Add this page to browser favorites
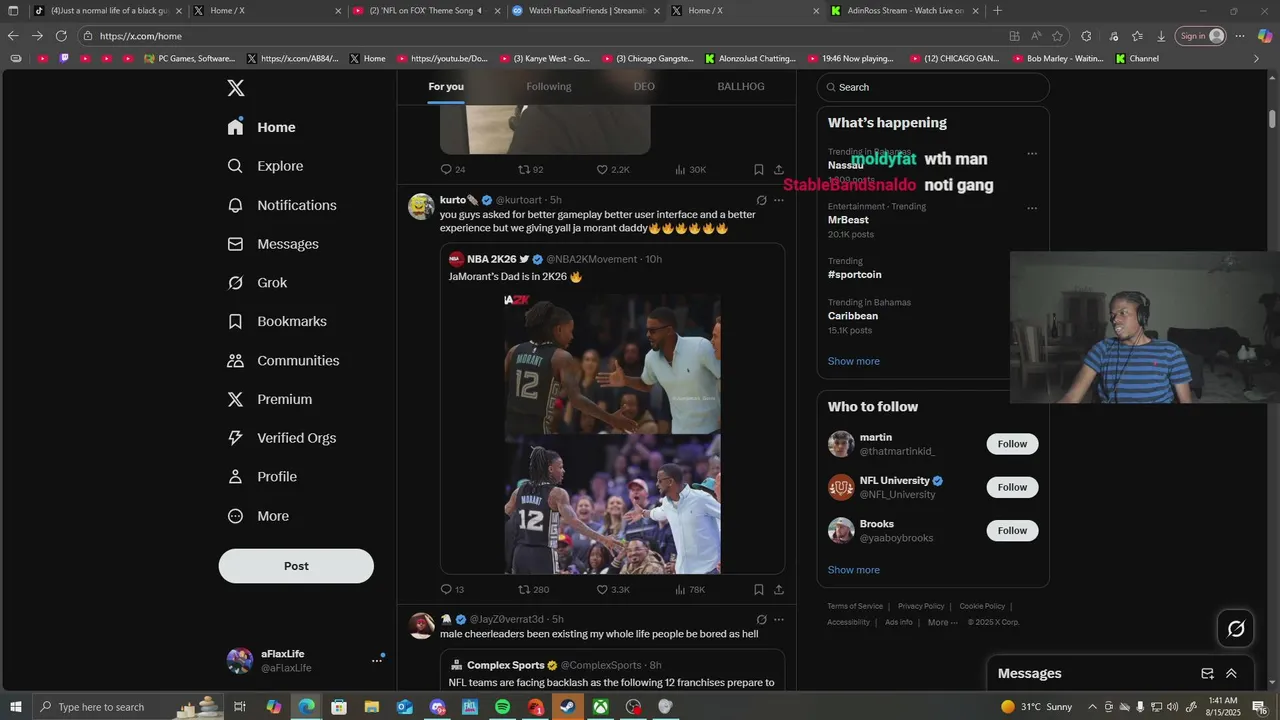The width and height of the screenshot is (1280, 720). click(x=1057, y=36)
